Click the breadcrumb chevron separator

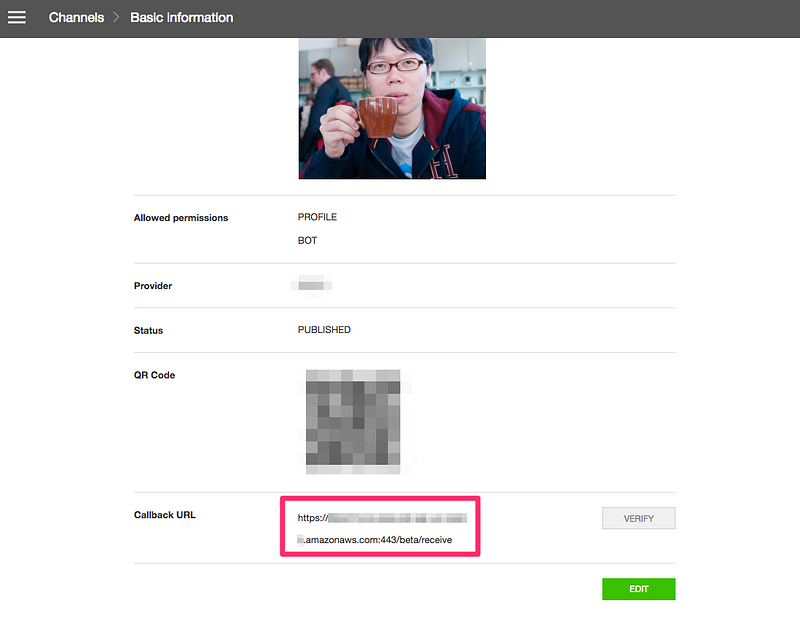(x=117, y=17)
